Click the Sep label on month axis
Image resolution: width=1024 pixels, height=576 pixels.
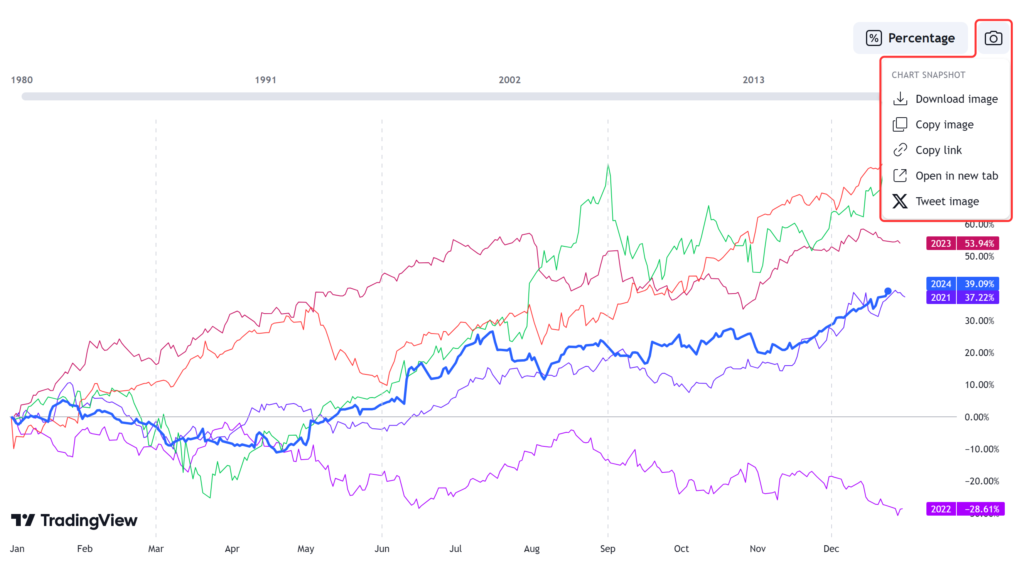pyautogui.click(x=607, y=549)
